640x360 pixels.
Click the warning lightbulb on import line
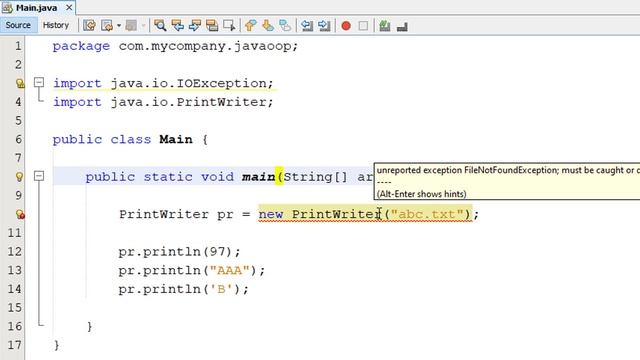click(20, 83)
